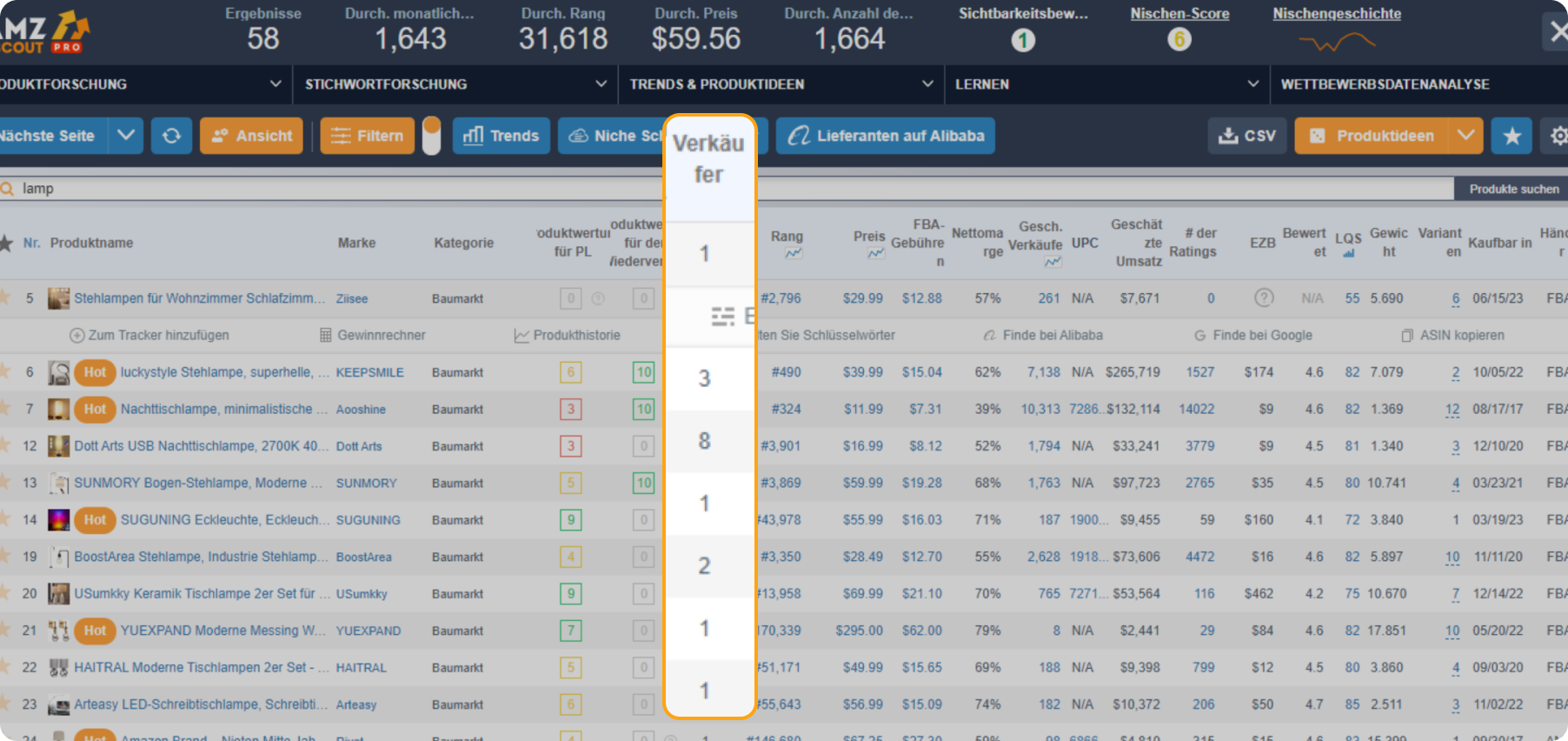Click the Ansicht button

coord(252,136)
